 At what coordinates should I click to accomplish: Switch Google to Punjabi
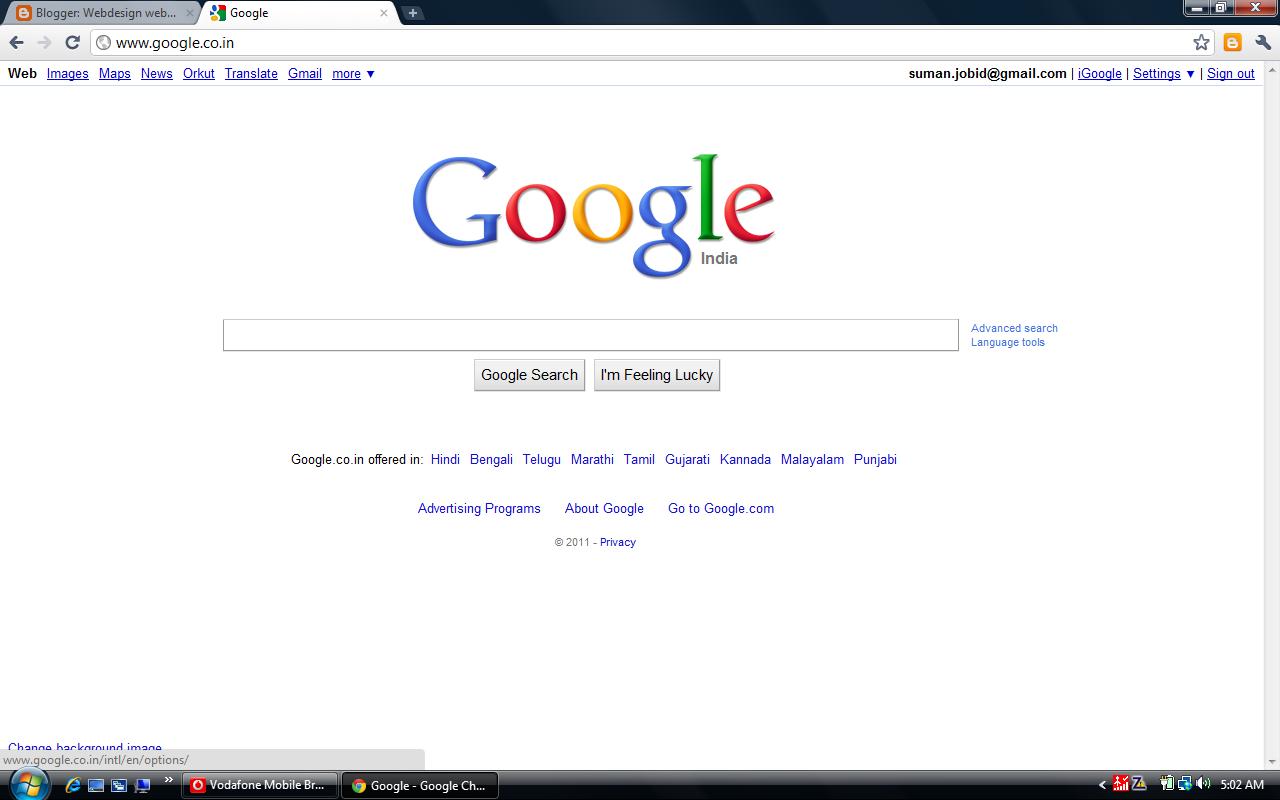click(x=875, y=459)
